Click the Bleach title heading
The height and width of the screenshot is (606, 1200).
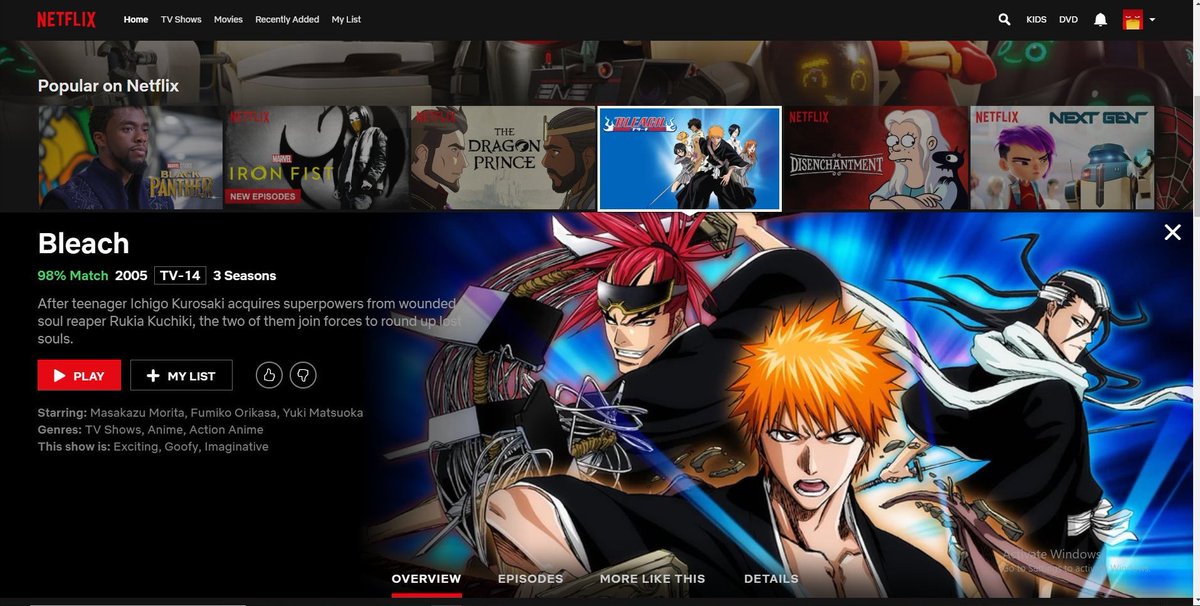[x=84, y=243]
